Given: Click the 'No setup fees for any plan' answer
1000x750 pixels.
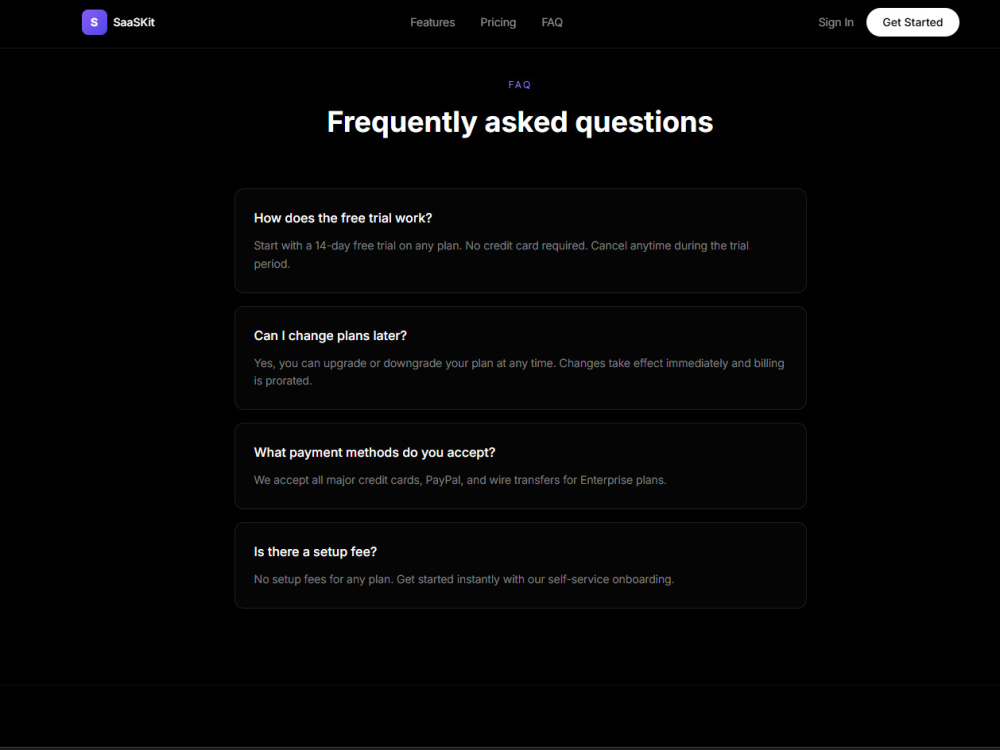Looking at the screenshot, I should coord(464,580).
